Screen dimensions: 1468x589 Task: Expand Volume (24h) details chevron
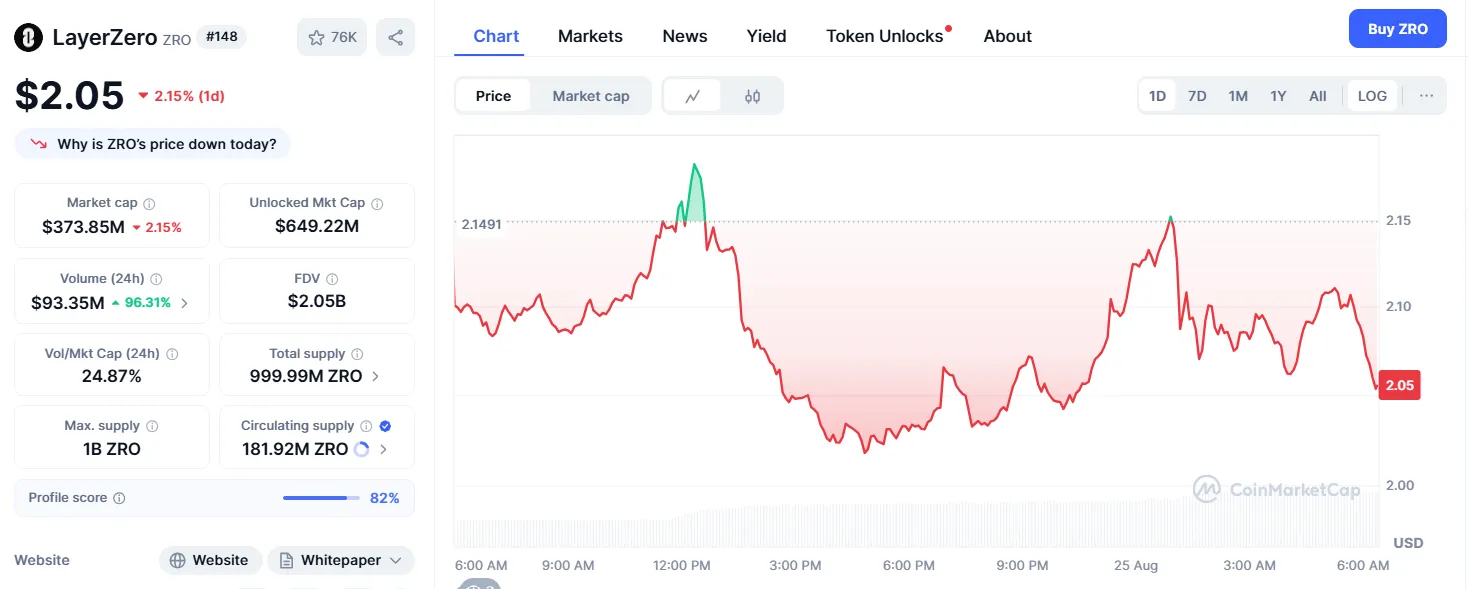click(184, 303)
